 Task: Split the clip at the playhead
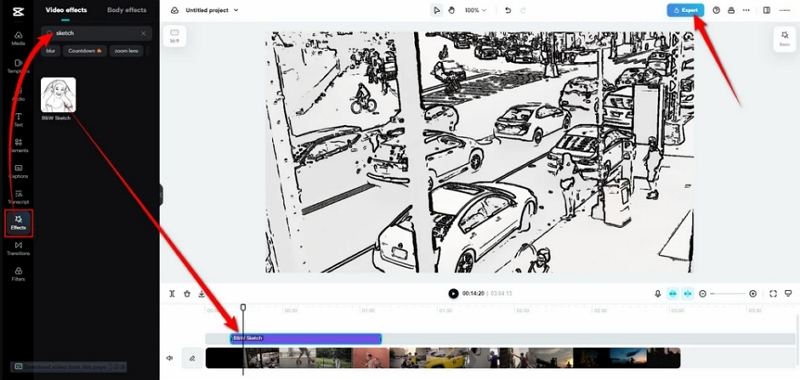pyautogui.click(x=172, y=293)
